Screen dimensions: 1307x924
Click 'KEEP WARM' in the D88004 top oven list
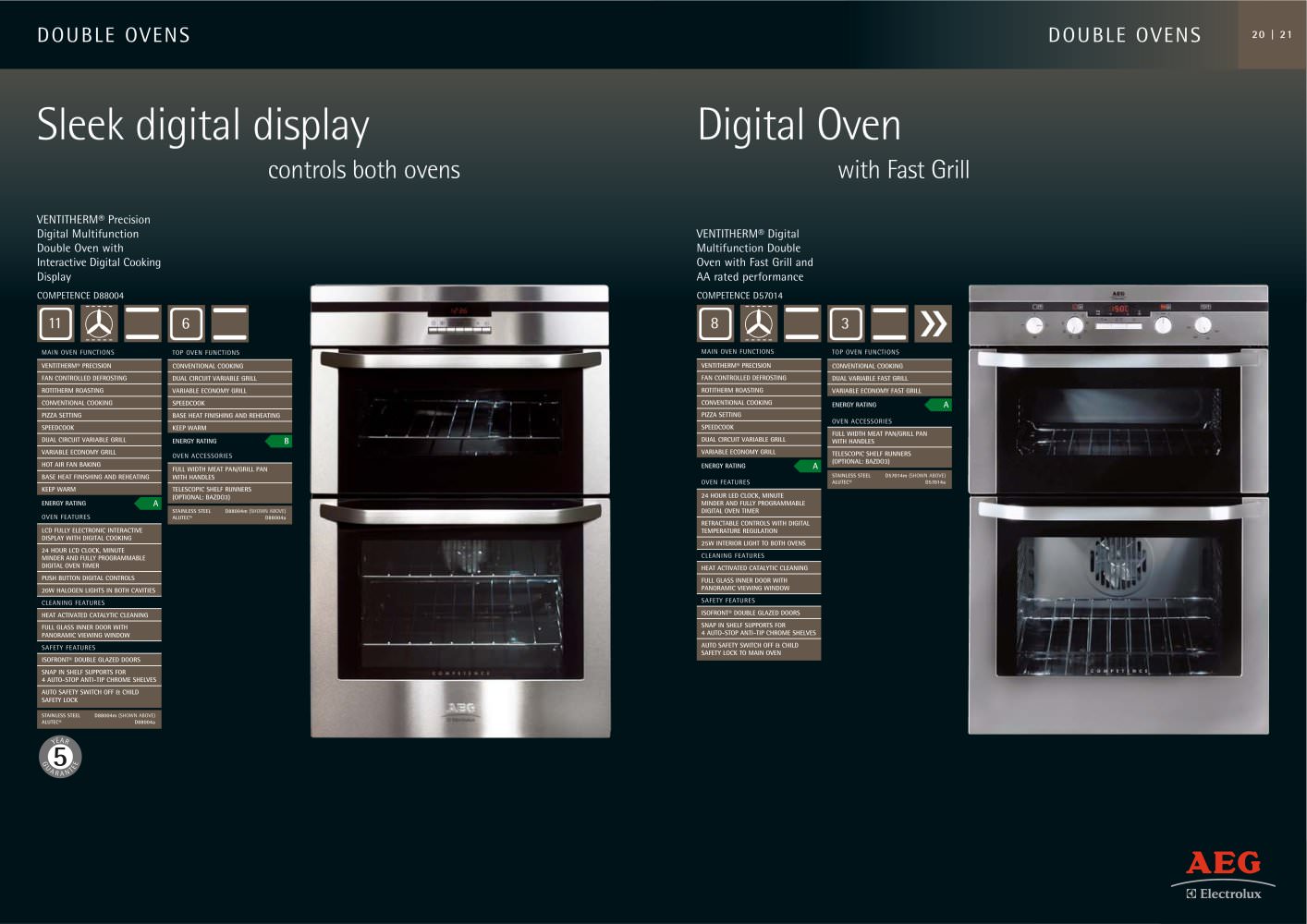[x=230, y=428]
